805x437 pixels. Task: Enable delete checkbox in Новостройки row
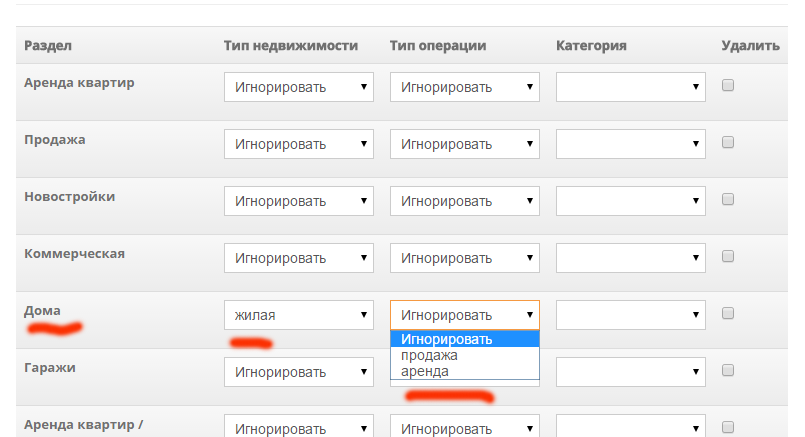point(727,199)
